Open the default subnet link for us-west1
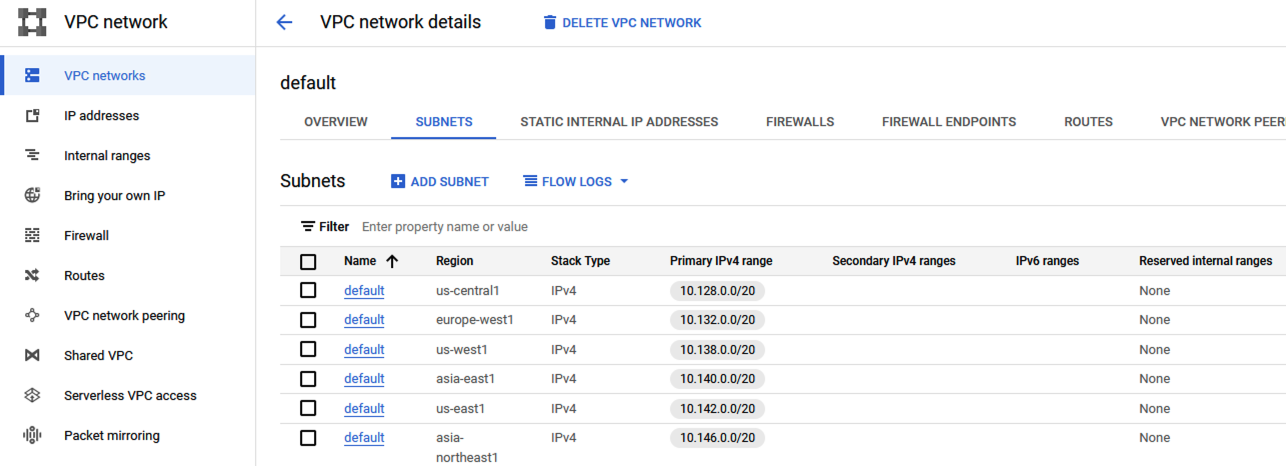This screenshot has height=466, width=1286. pyautogui.click(x=364, y=350)
